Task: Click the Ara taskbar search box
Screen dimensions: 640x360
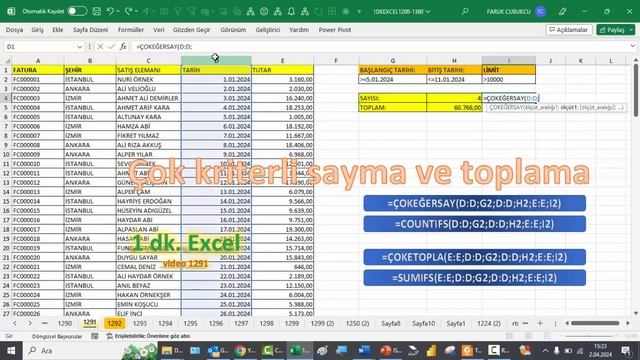Action: pos(73,351)
